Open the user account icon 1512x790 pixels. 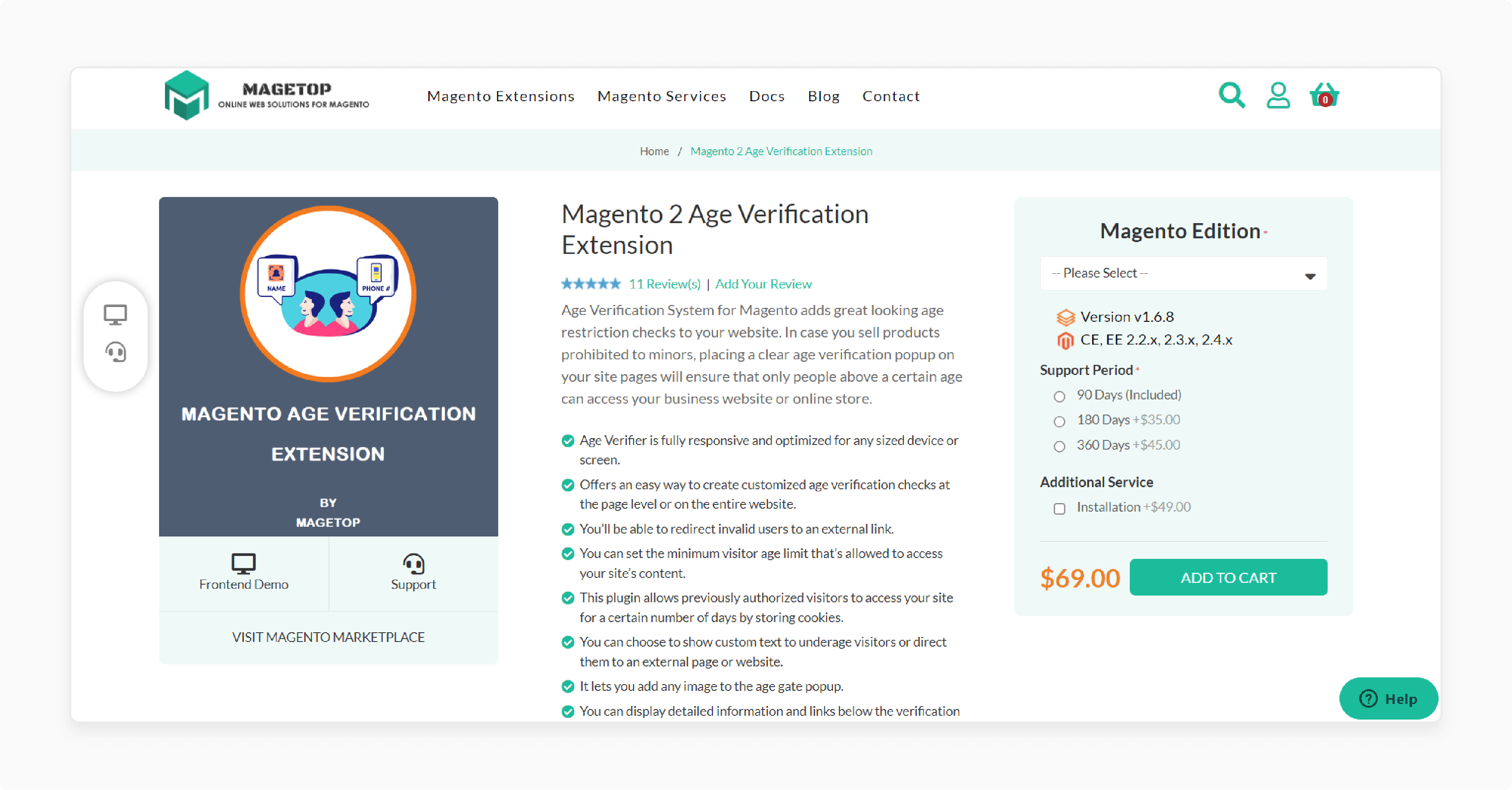[1278, 95]
